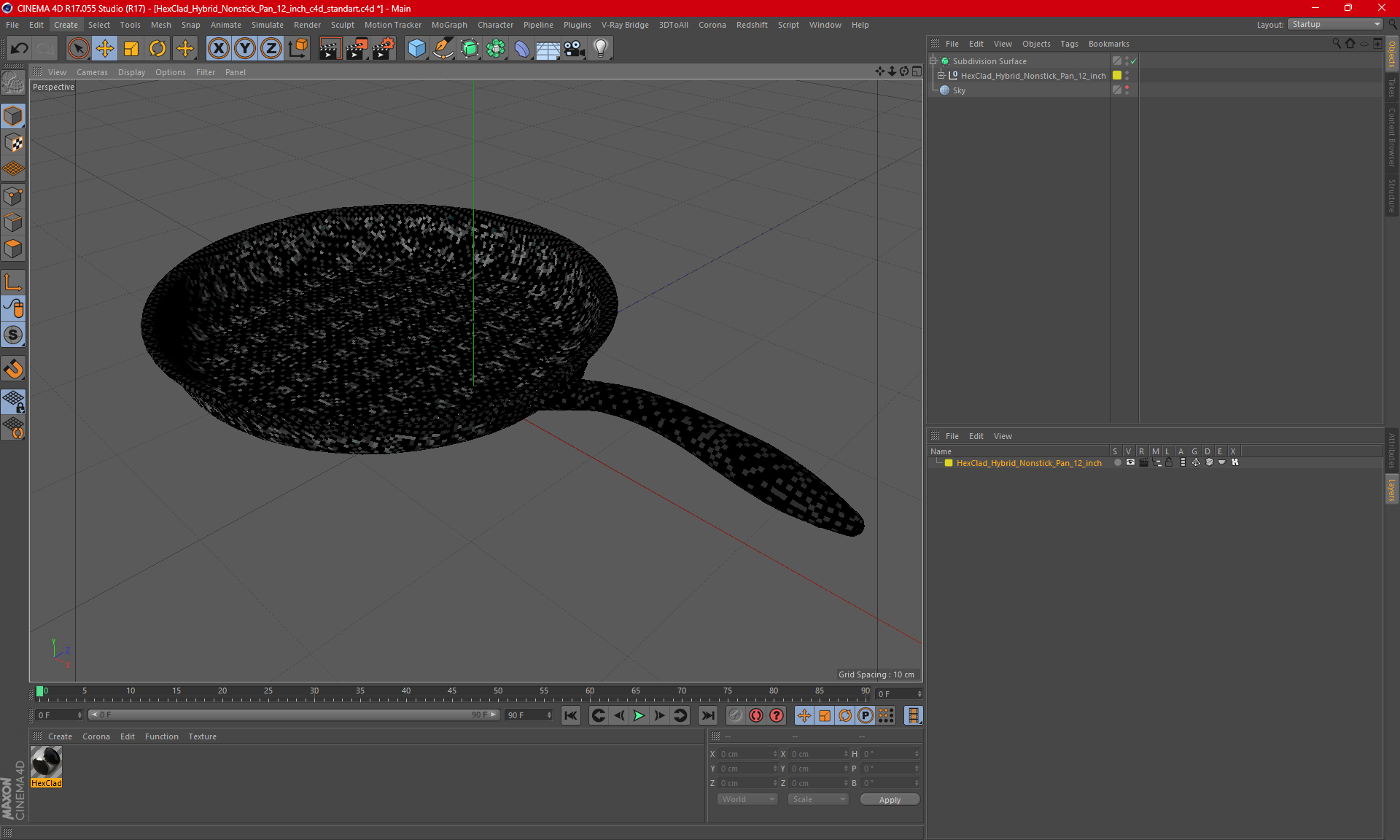Image resolution: width=1400 pixels, height=840 pixels.
Task: Go to start of animation
Action: (x=571, y=715)
